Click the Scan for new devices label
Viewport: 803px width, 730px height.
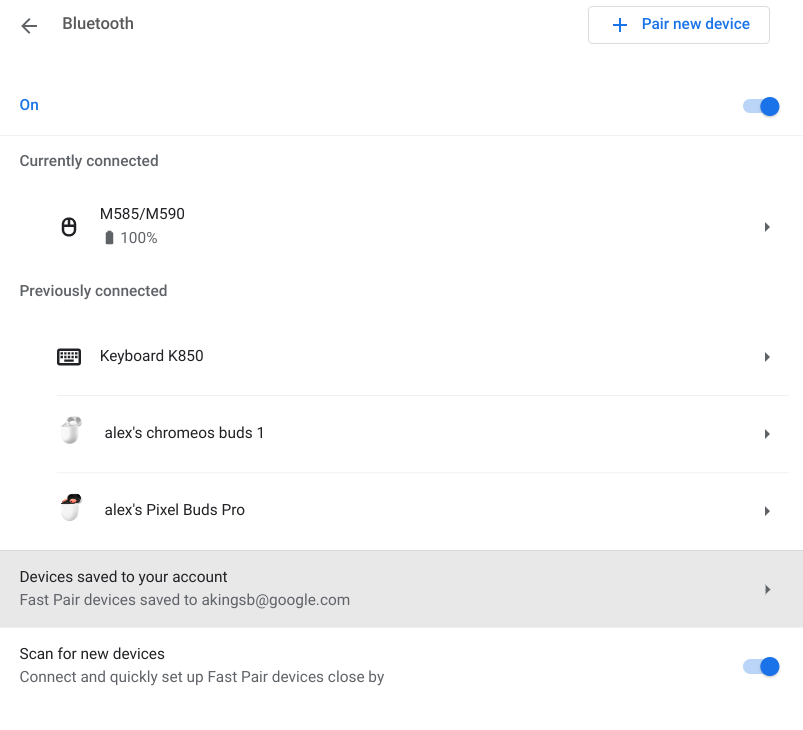pos(92,654)
